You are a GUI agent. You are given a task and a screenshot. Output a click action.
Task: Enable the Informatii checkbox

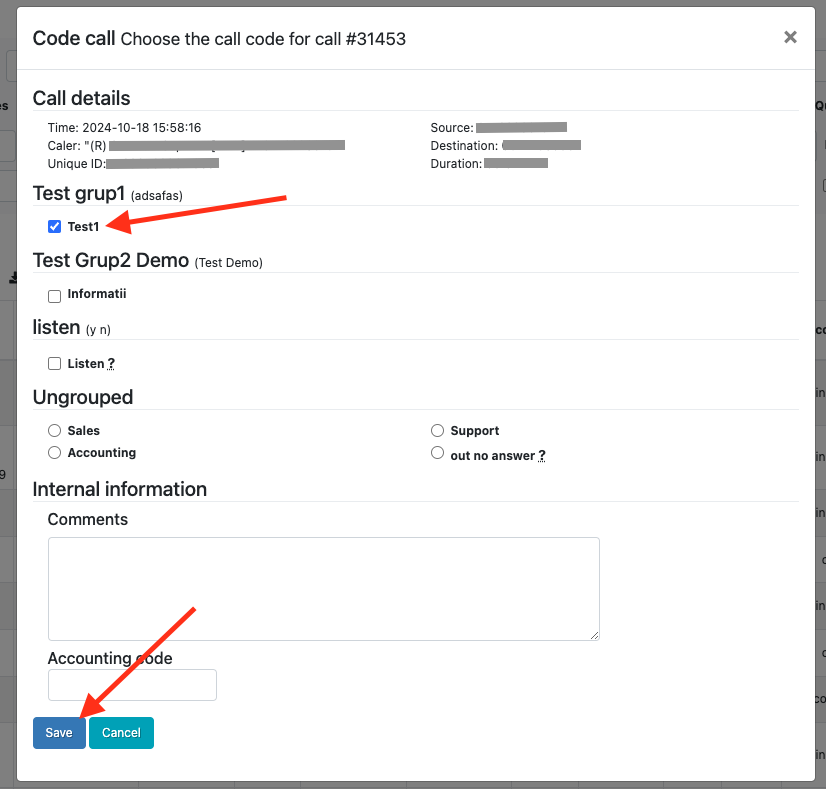55,295
